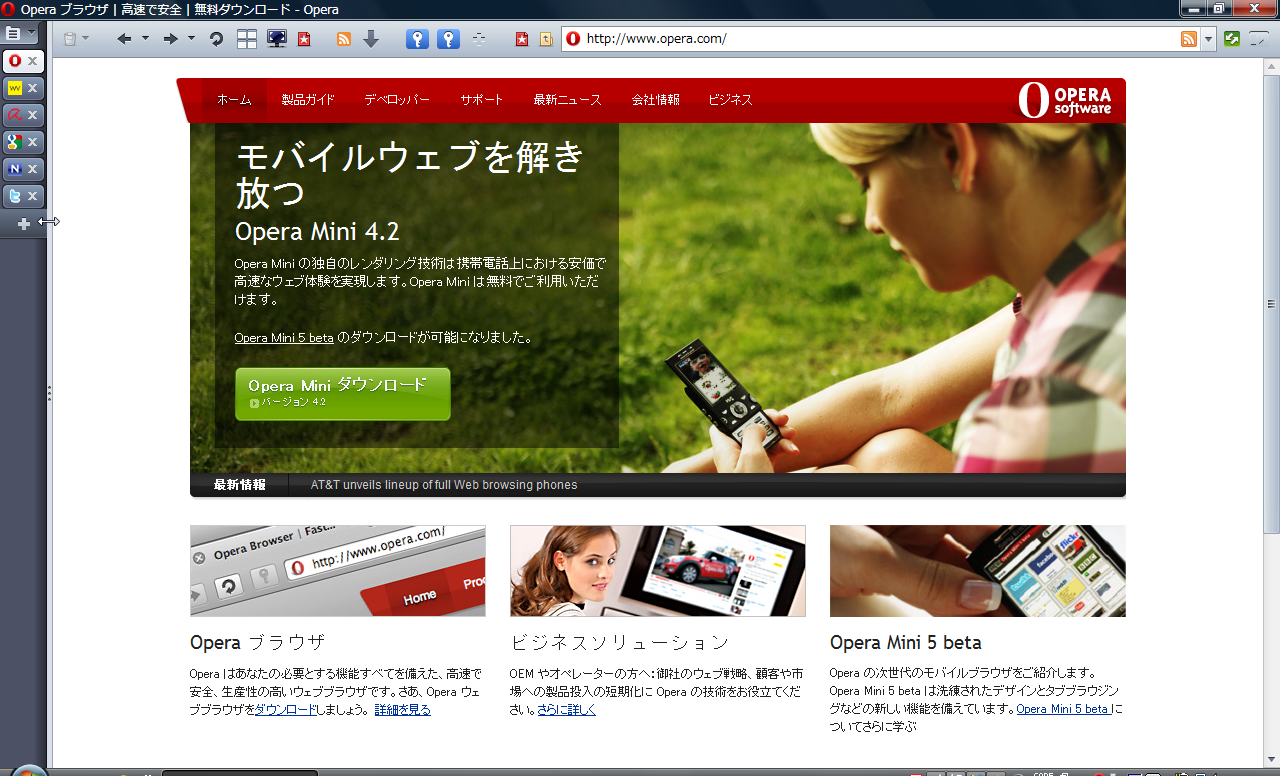Image resolution: width=1280 pixels, height=776 pixels.
Task: Click the ビジネスソリューション heading
Action: 620,642
